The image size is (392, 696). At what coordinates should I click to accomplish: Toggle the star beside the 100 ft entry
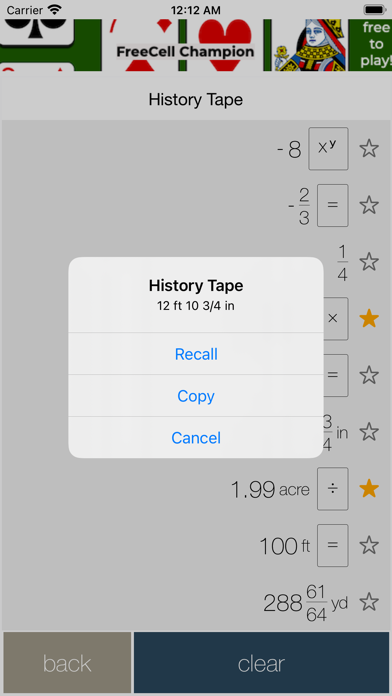point(368,545)
